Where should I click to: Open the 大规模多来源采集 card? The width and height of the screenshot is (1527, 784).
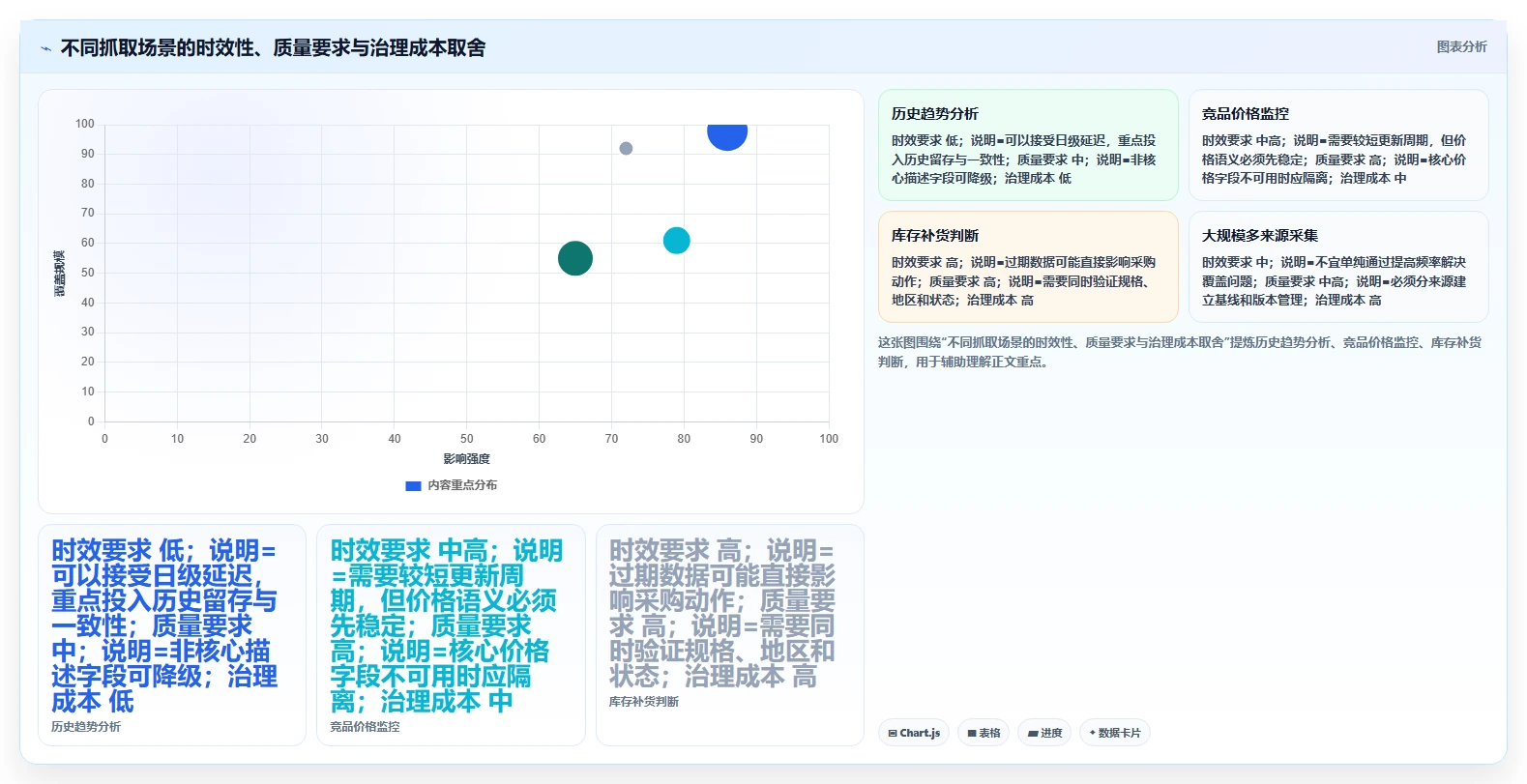[1338, 267]
